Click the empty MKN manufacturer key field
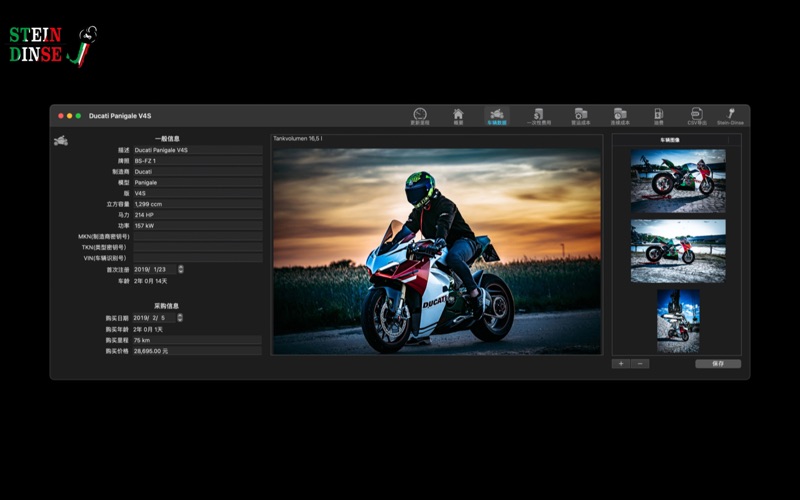Viewport: 800px width, 500px height. (x=197, y=236)
